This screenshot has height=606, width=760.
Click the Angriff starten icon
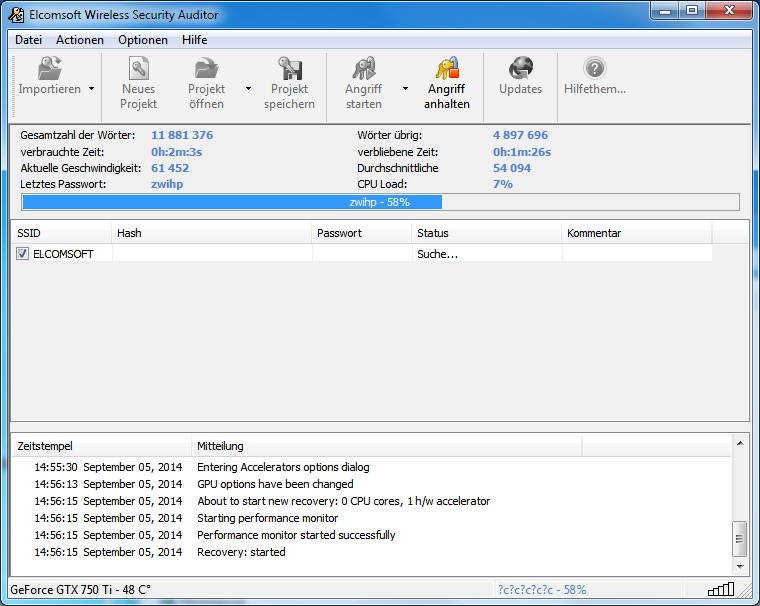click(363, 70)
